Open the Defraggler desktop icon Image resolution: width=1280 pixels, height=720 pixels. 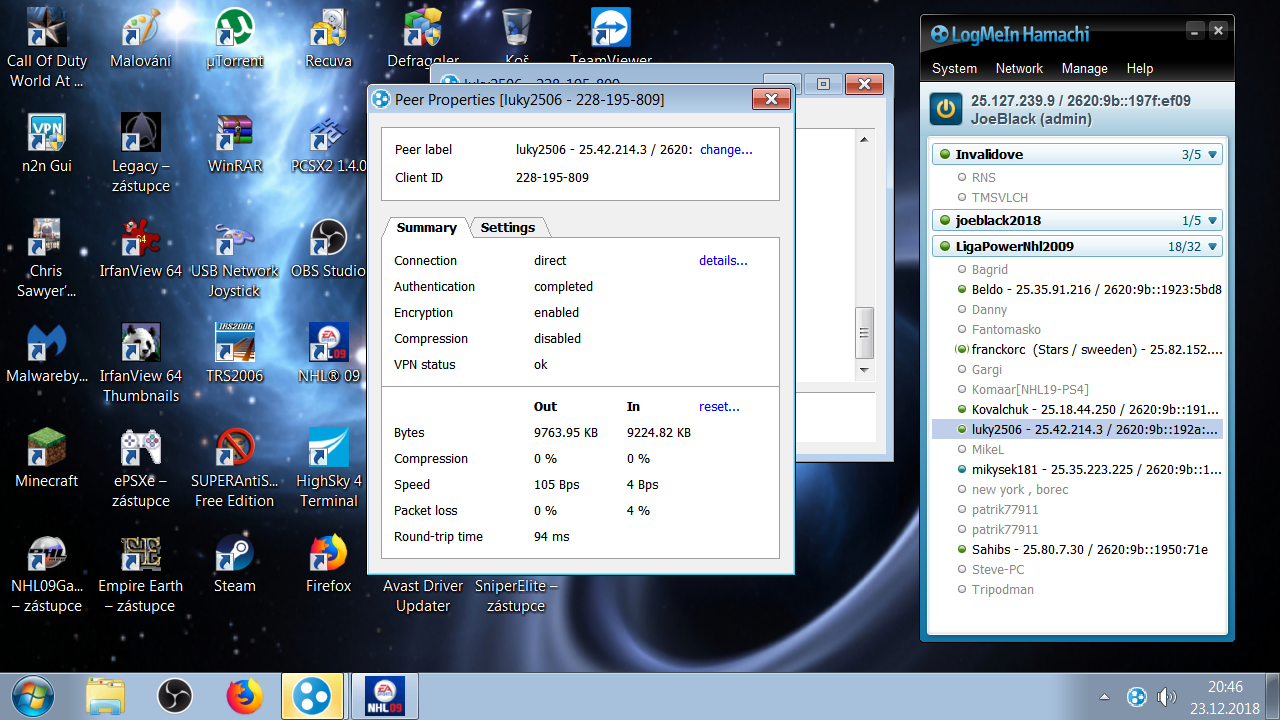pos(423,38)
